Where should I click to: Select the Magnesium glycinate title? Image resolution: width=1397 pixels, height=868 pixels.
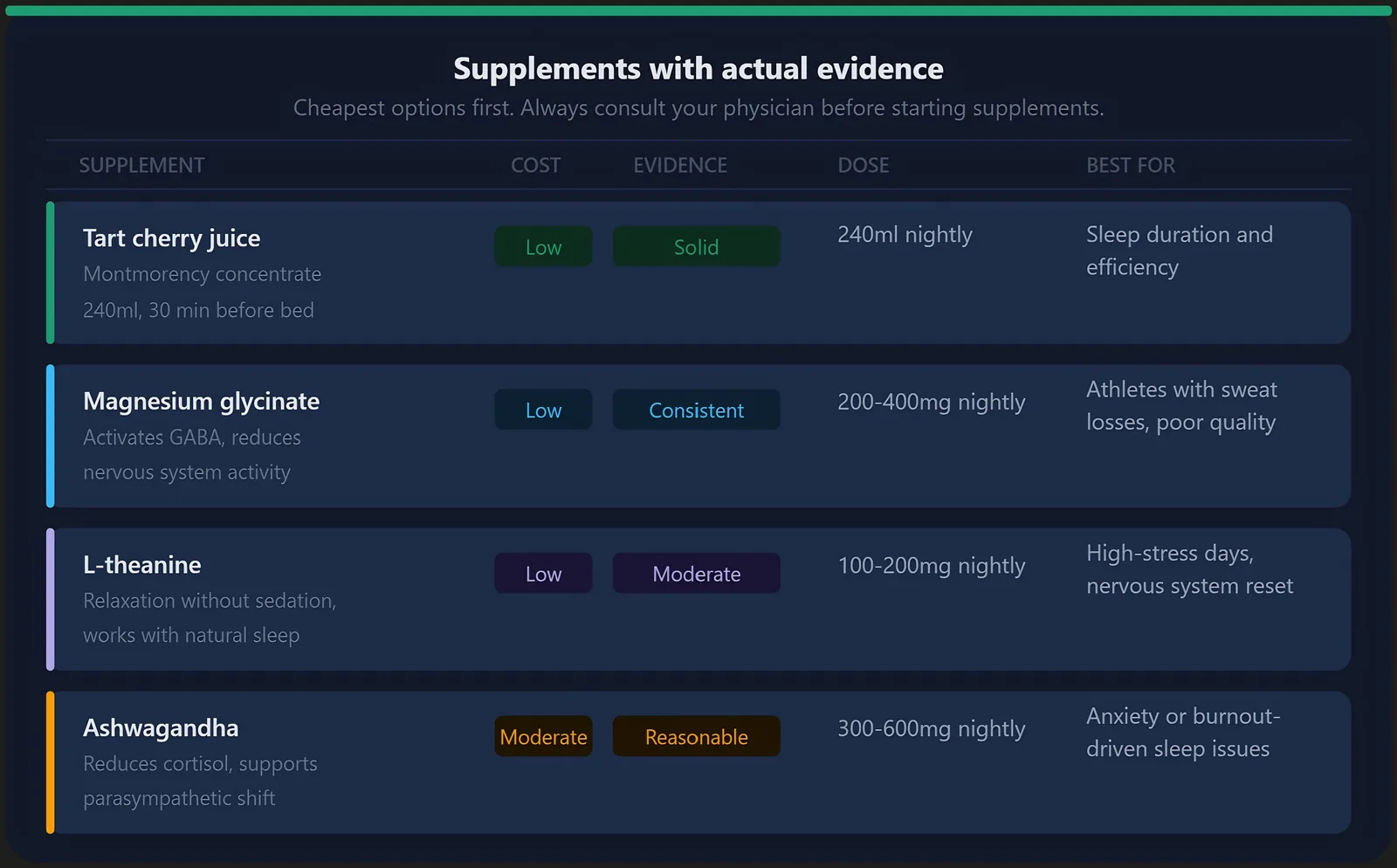(x=202, y=402)
